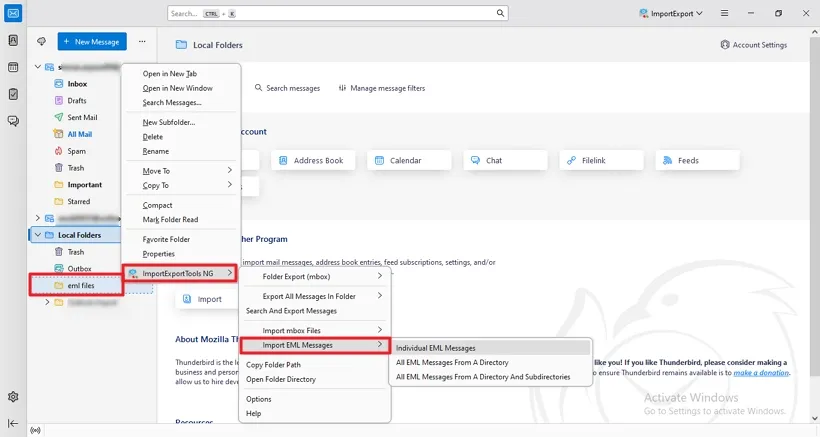The image size is (820, 437).
Task: Choose Copy Folder Path
Action: (x=315, y=365)
